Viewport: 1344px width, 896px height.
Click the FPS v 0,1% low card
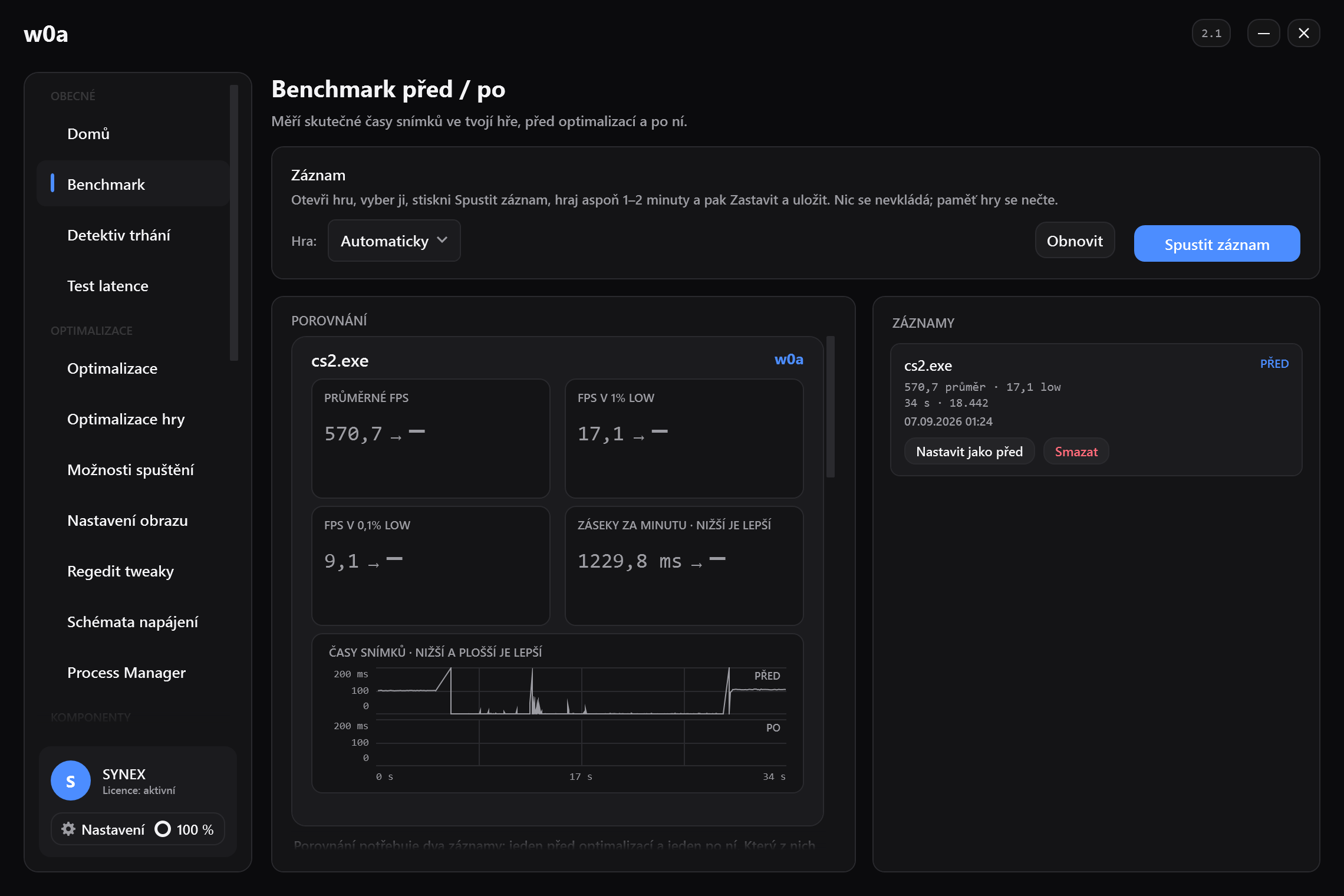point(430,566)
